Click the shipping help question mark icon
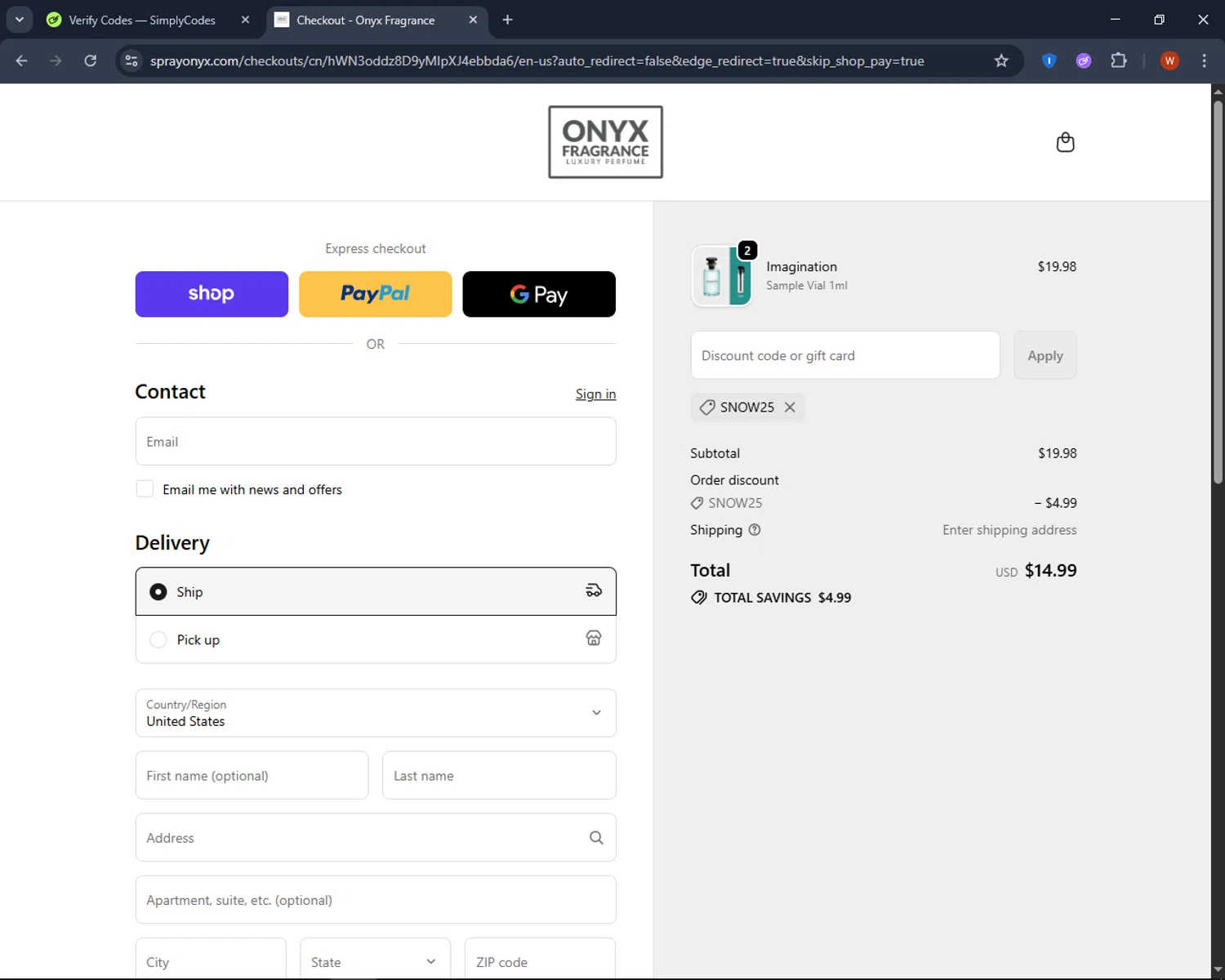Viewport: 1225px width, 980px height. click(755, 529)
